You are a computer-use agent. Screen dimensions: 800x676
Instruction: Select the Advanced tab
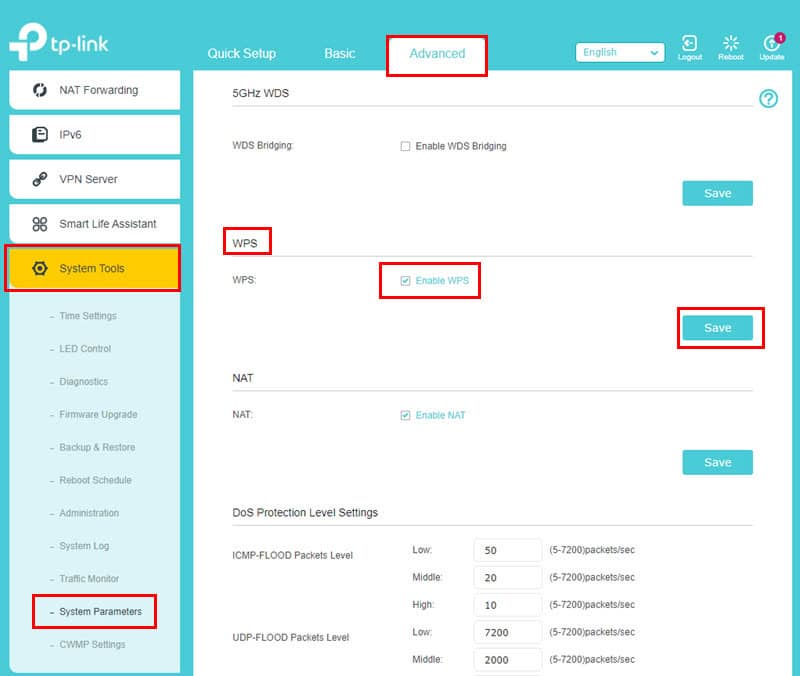click(x=437, y=54)
